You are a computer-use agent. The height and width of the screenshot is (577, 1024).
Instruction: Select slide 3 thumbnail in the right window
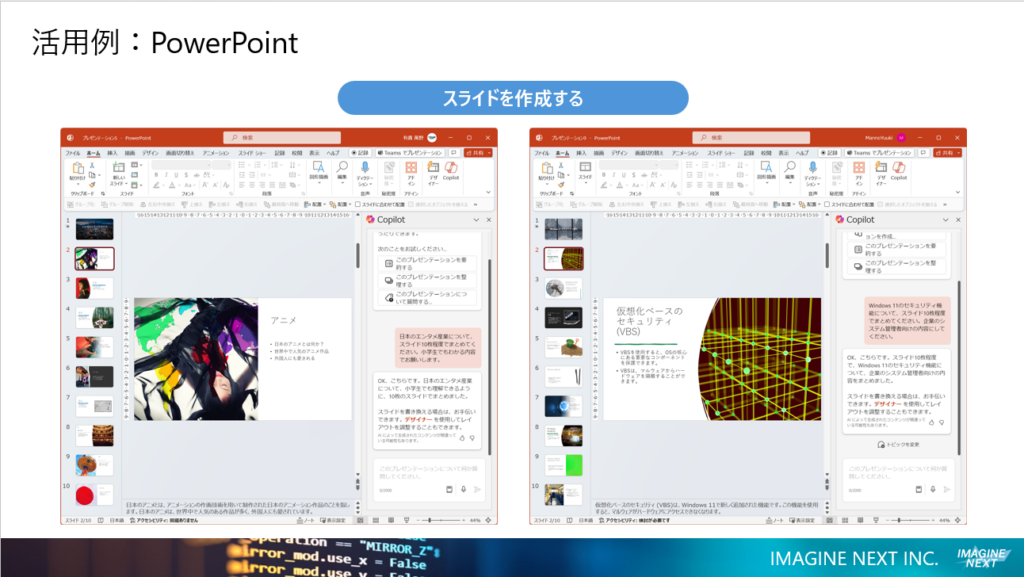563,288
